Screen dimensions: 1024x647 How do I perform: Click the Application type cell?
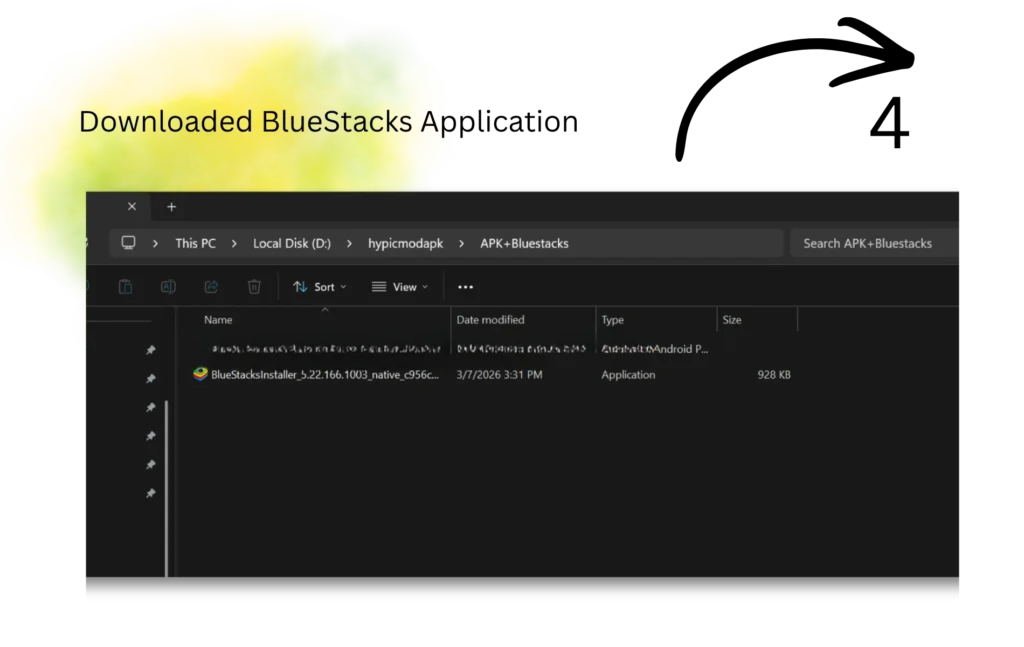click(x=628, y=375)
